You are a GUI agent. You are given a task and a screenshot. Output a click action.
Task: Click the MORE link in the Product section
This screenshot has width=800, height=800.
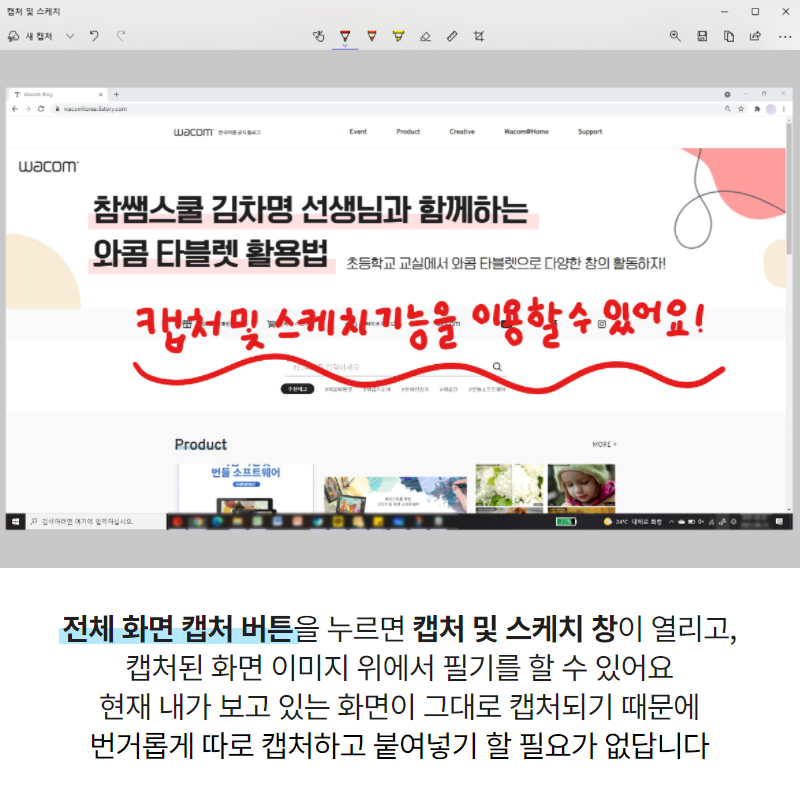point(604,444)
